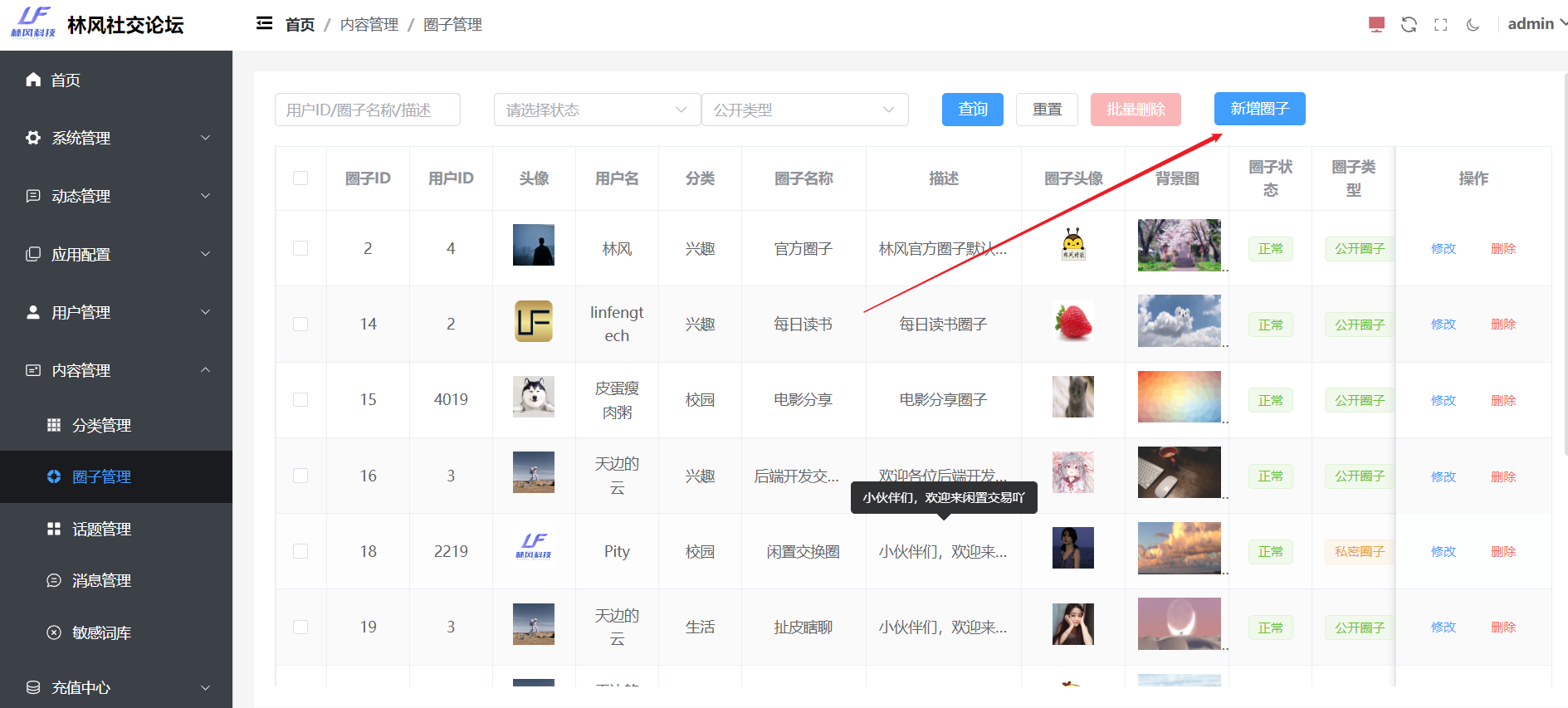1568x708 pixels.
Task: Open the anime girl circle avatar of row 16
Action: coord(1073,472)
